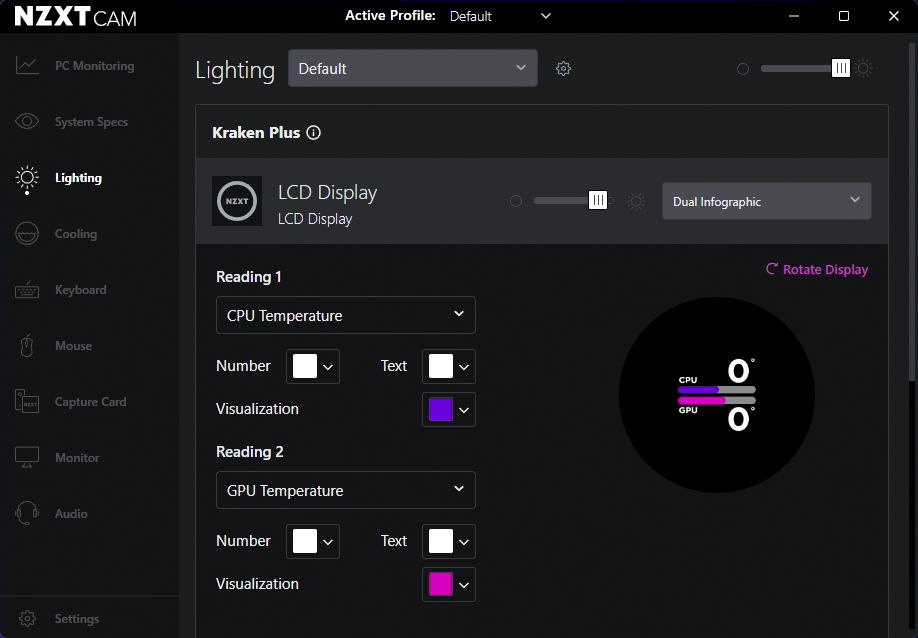Click the Kraken Plus info icon

tap(314, 131)
